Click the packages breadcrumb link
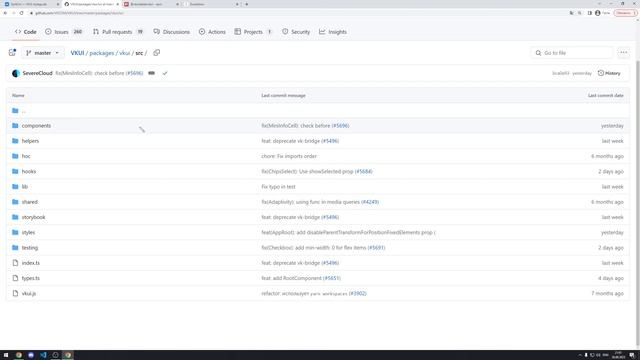Viewport: 640px width, 360px height. pos(102,53)
